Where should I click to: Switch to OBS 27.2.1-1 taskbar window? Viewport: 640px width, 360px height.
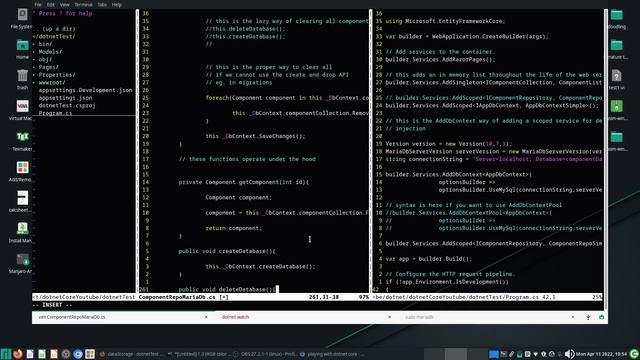tap(266, 354)
